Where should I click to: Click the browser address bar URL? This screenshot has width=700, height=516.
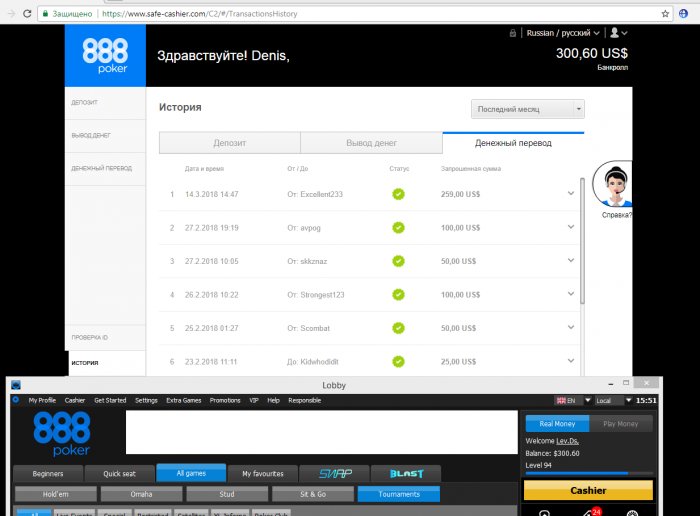click(x=200, y=14)
